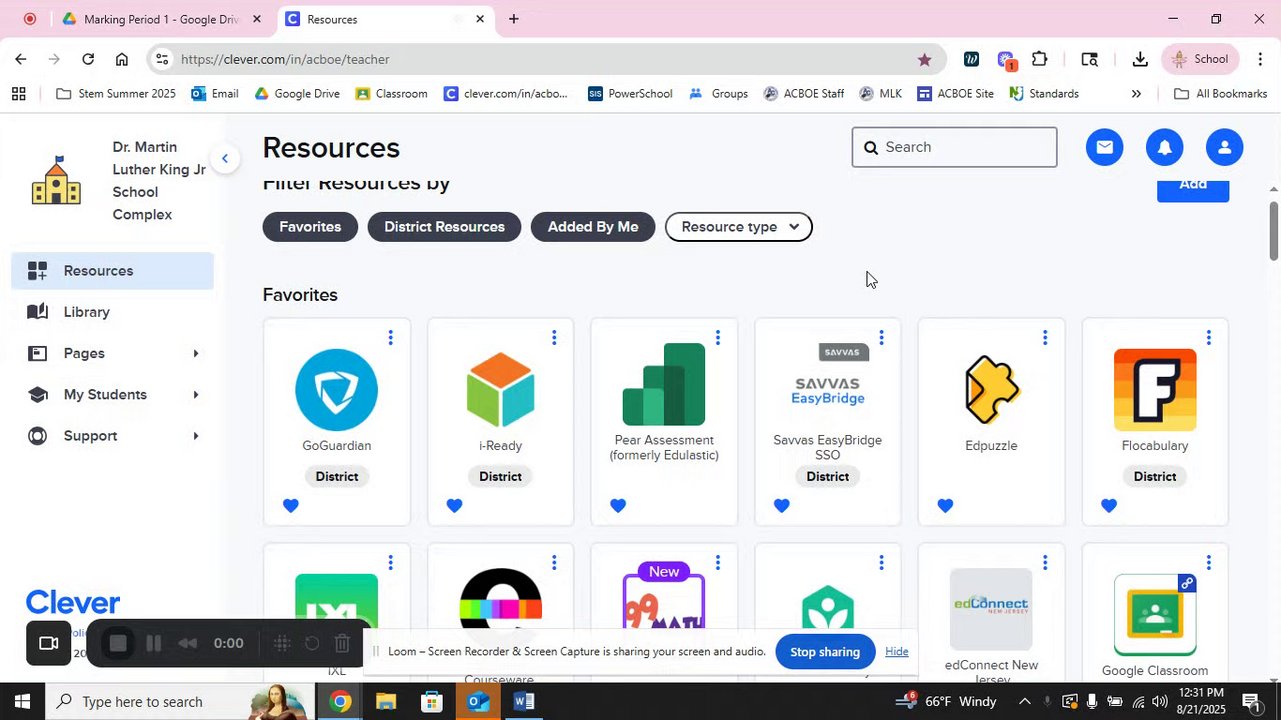
Task: Select Resources in the sidebar
Action: pyautogui.click(x=113, y=271)
